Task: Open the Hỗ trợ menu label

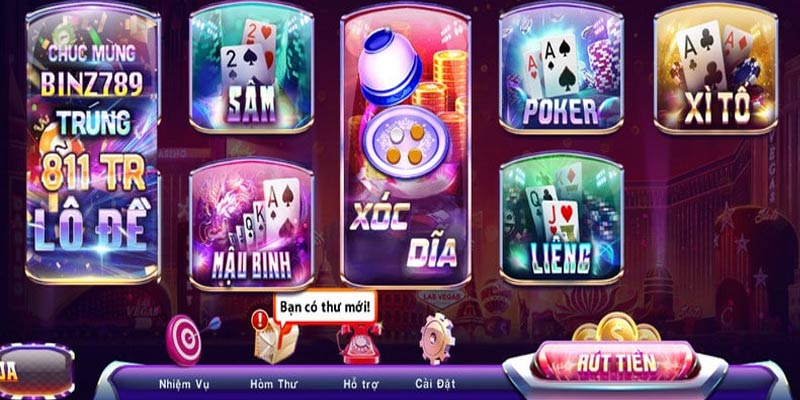Action: pos(360,384)
